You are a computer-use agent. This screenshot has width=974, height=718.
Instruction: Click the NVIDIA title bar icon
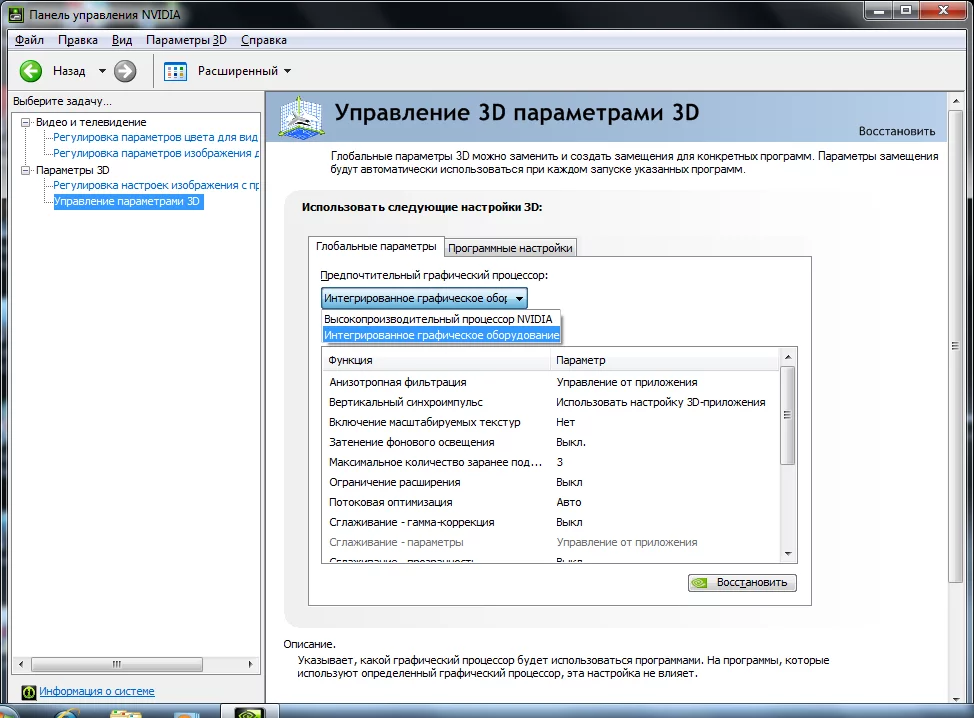tap(16, 14)
